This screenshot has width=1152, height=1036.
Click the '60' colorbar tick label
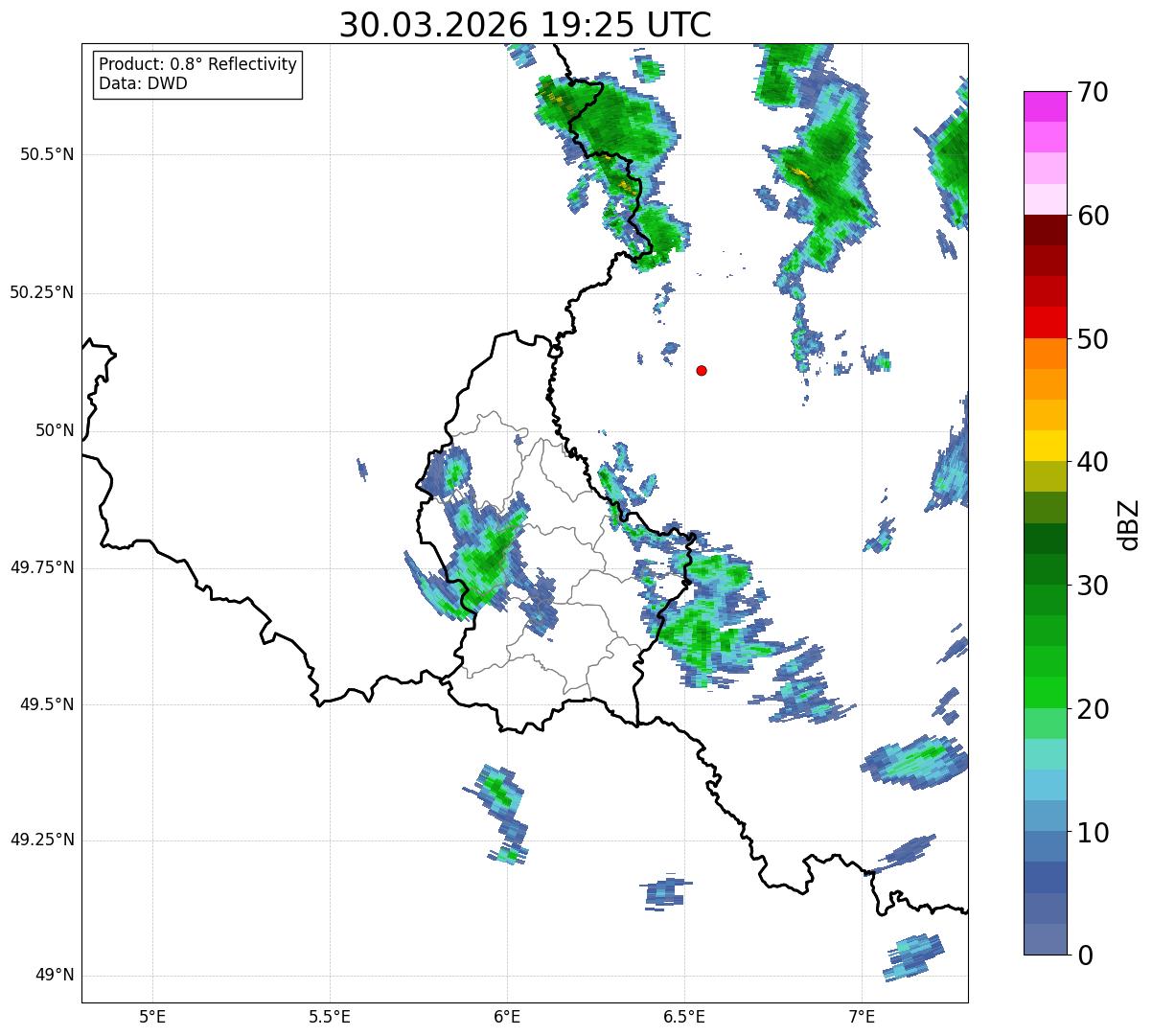[1094, 216]
